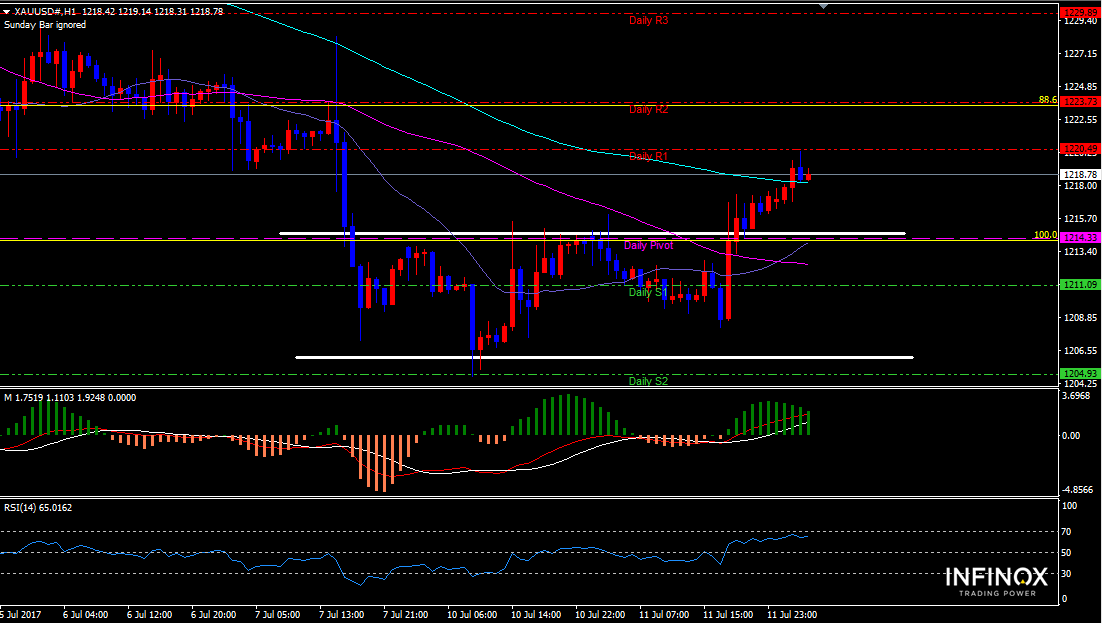
Task: Click the green 1204.93 price tag
Action: point(1079,374)
